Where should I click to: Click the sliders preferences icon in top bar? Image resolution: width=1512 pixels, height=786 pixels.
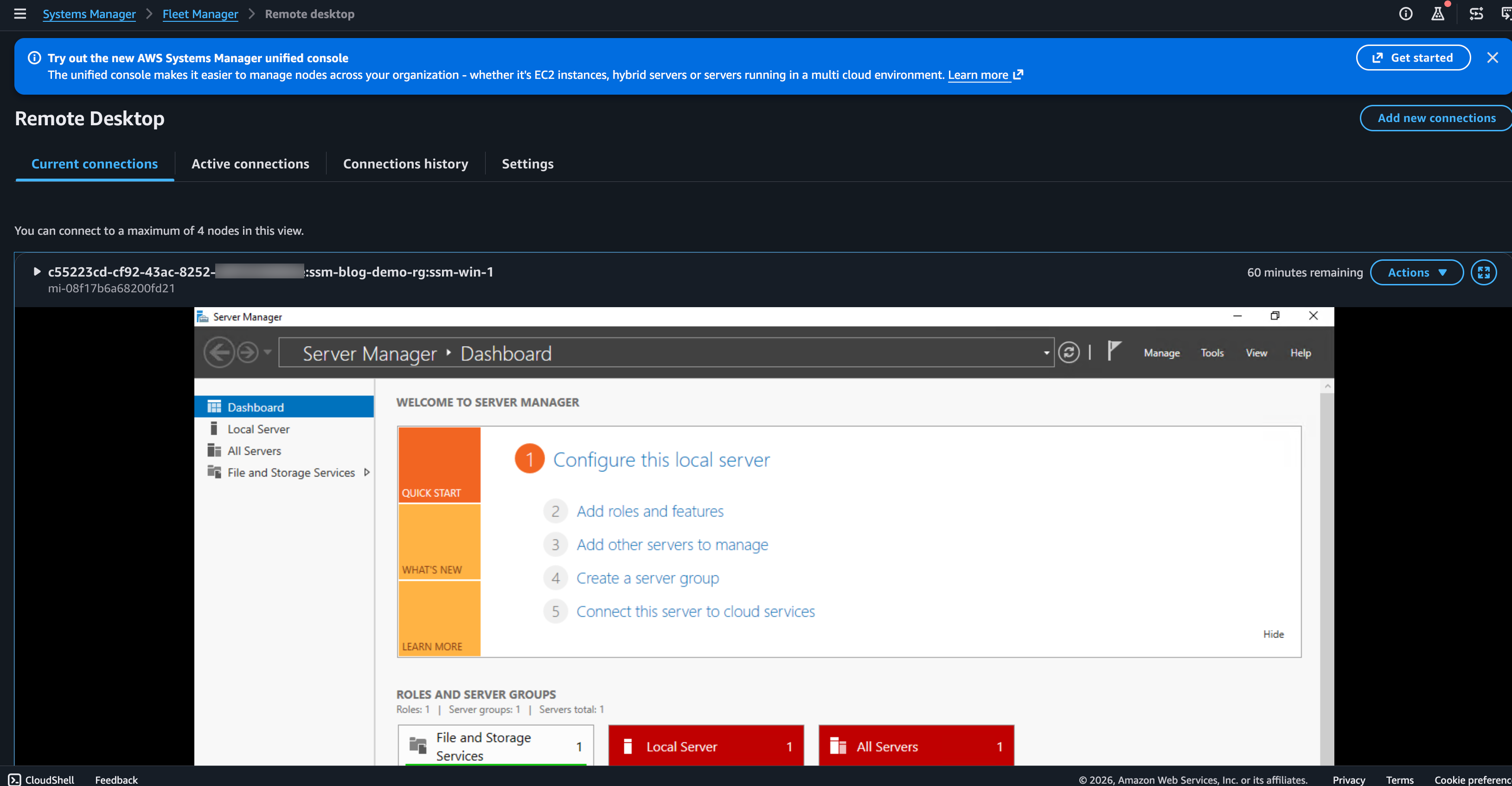(x=1476, y=13)
